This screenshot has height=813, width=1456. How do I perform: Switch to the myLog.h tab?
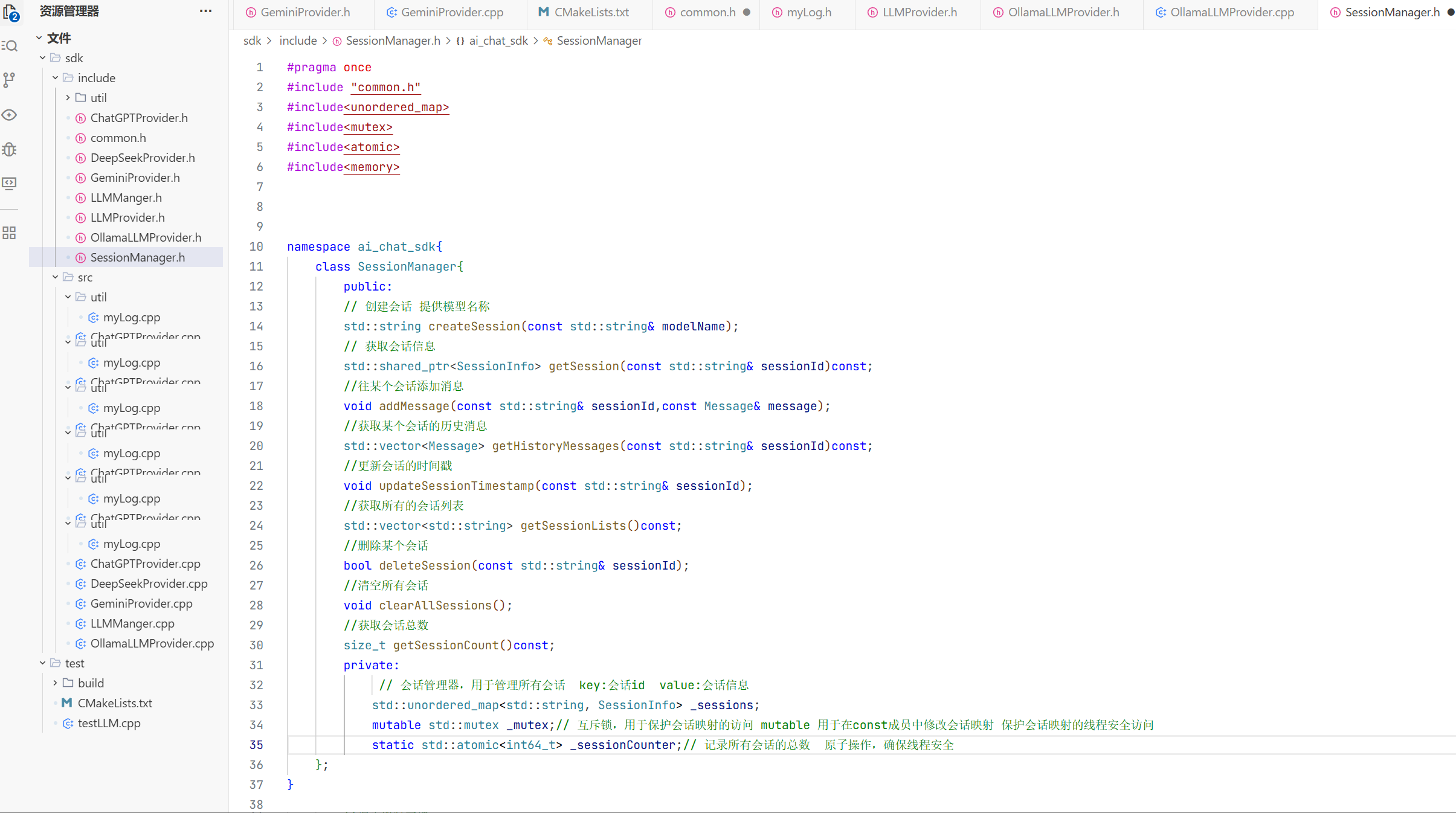click(x=808, y=12)
